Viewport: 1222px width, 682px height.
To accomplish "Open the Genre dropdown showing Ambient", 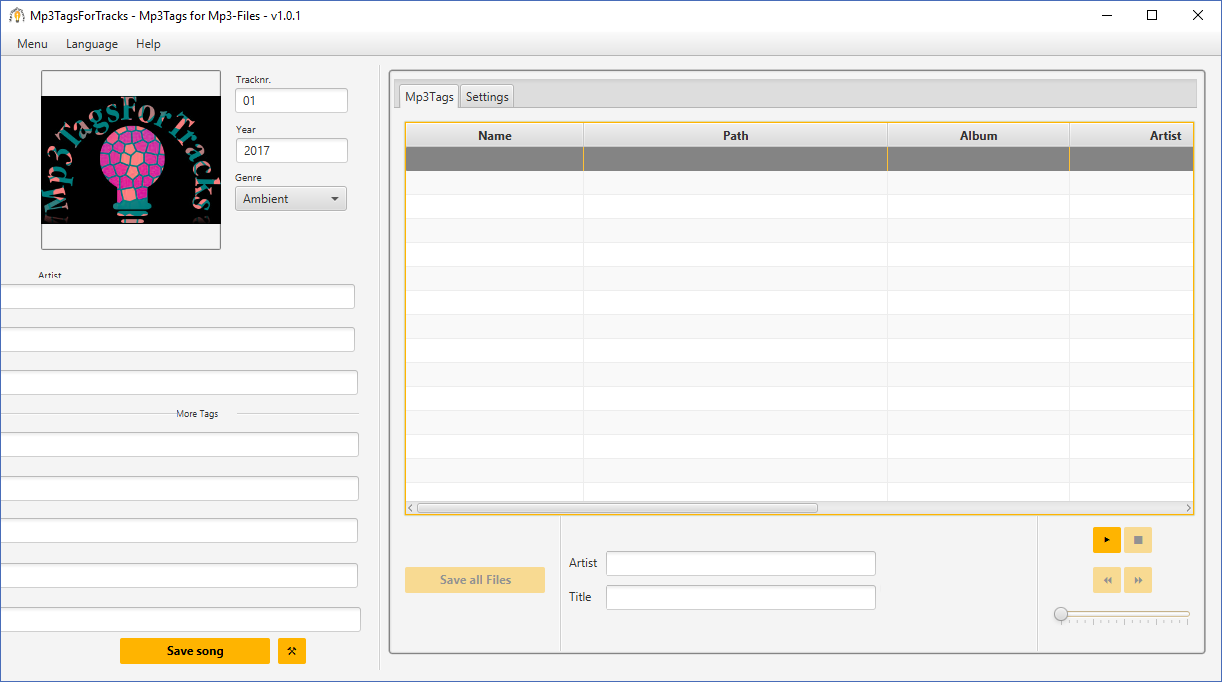I will point(291,199).
